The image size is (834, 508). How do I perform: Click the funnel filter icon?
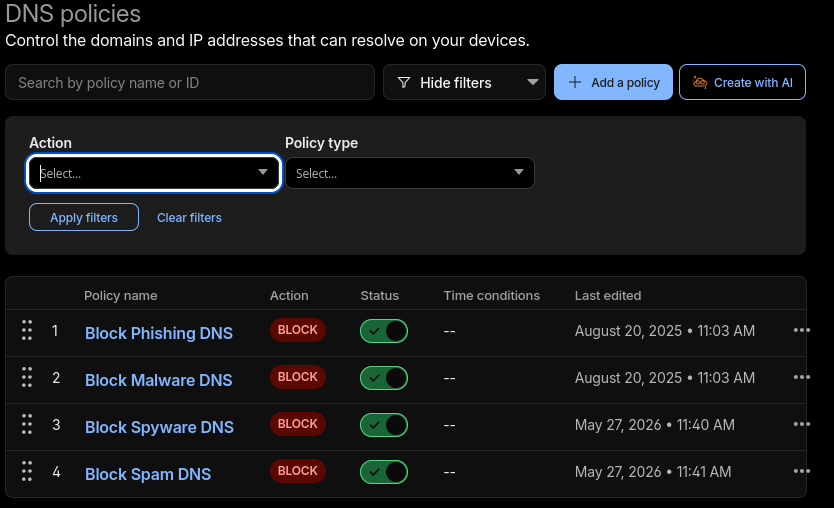click(x=404, y=82)
